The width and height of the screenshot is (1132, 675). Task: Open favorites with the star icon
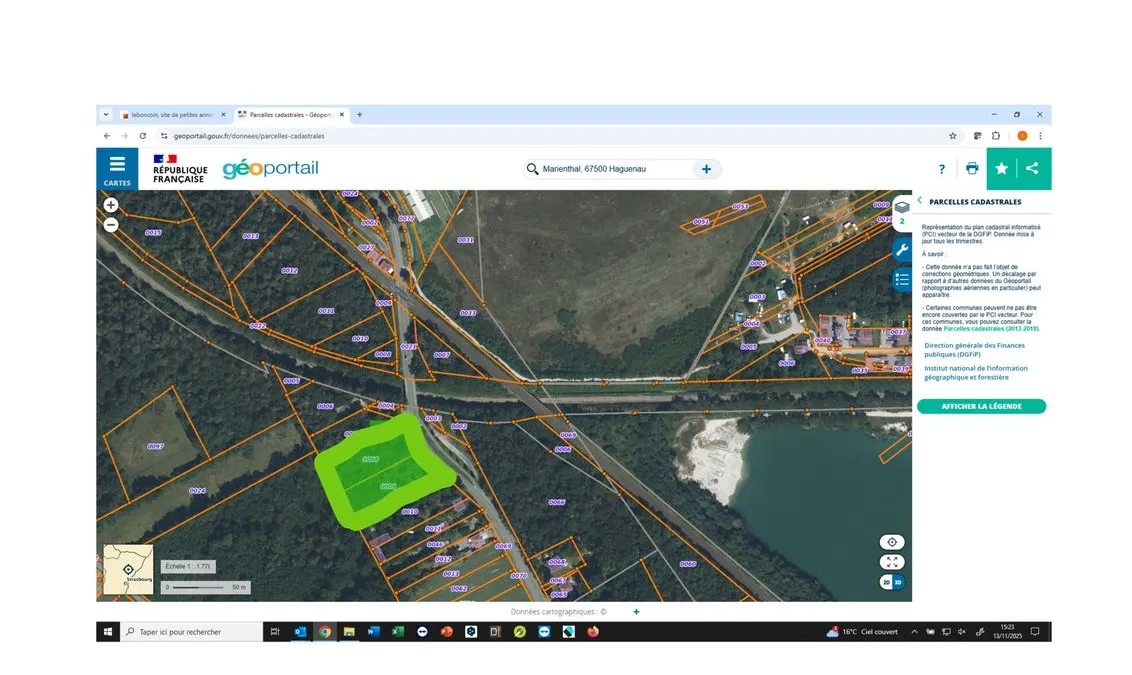[x=1001, y=168]
